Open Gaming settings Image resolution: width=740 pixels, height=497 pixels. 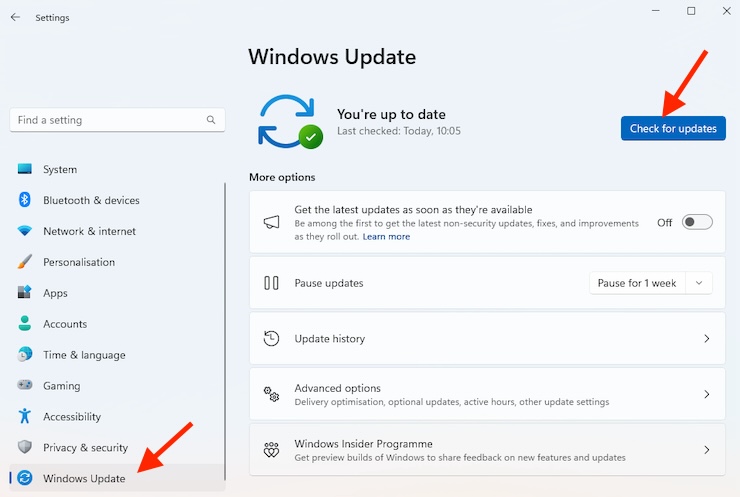[x=117, y=385]
